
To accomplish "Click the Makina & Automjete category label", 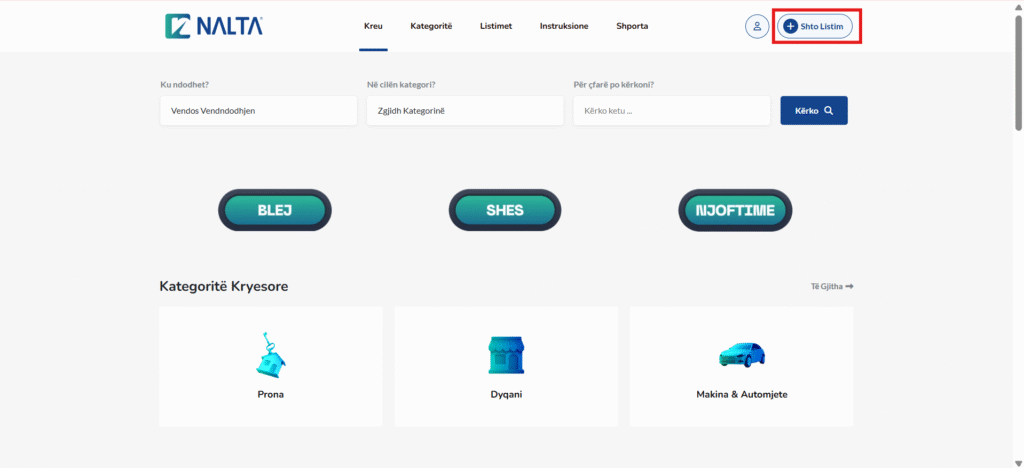I will [x=741, y=395].
